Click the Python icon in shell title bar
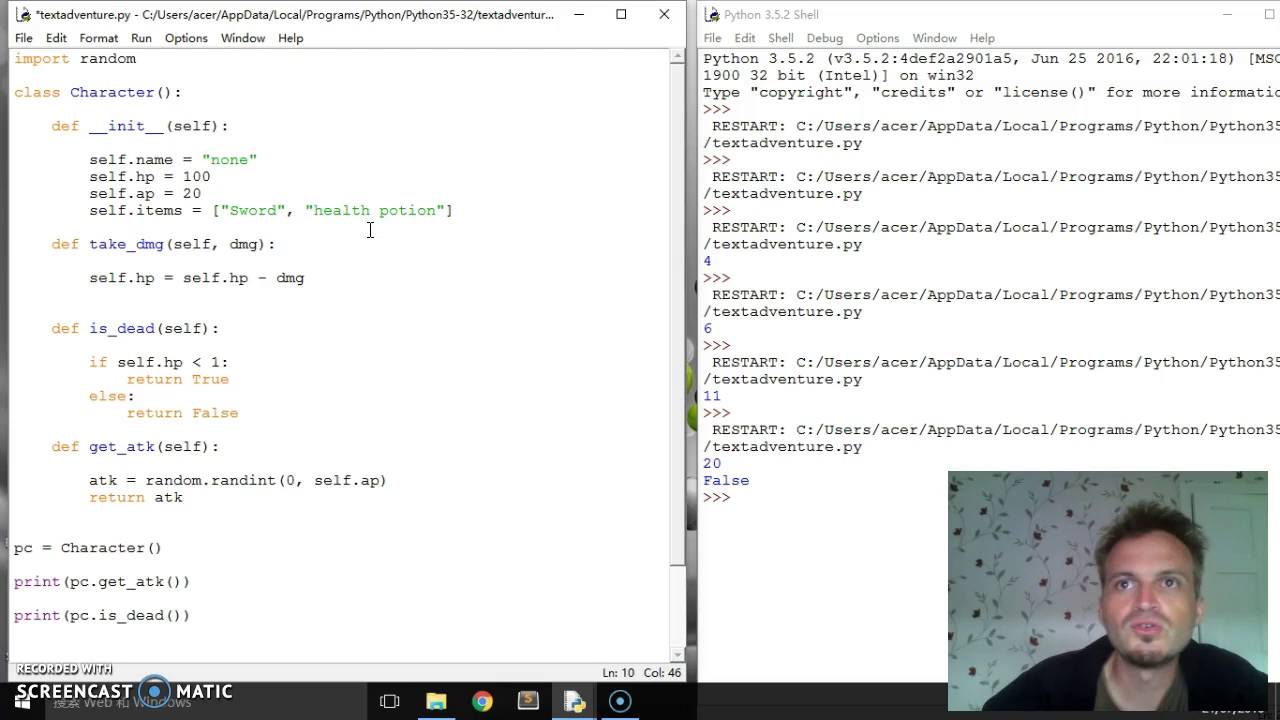Screen dimensions: 1280x720 pyautogui.click(x=711, y=14)
